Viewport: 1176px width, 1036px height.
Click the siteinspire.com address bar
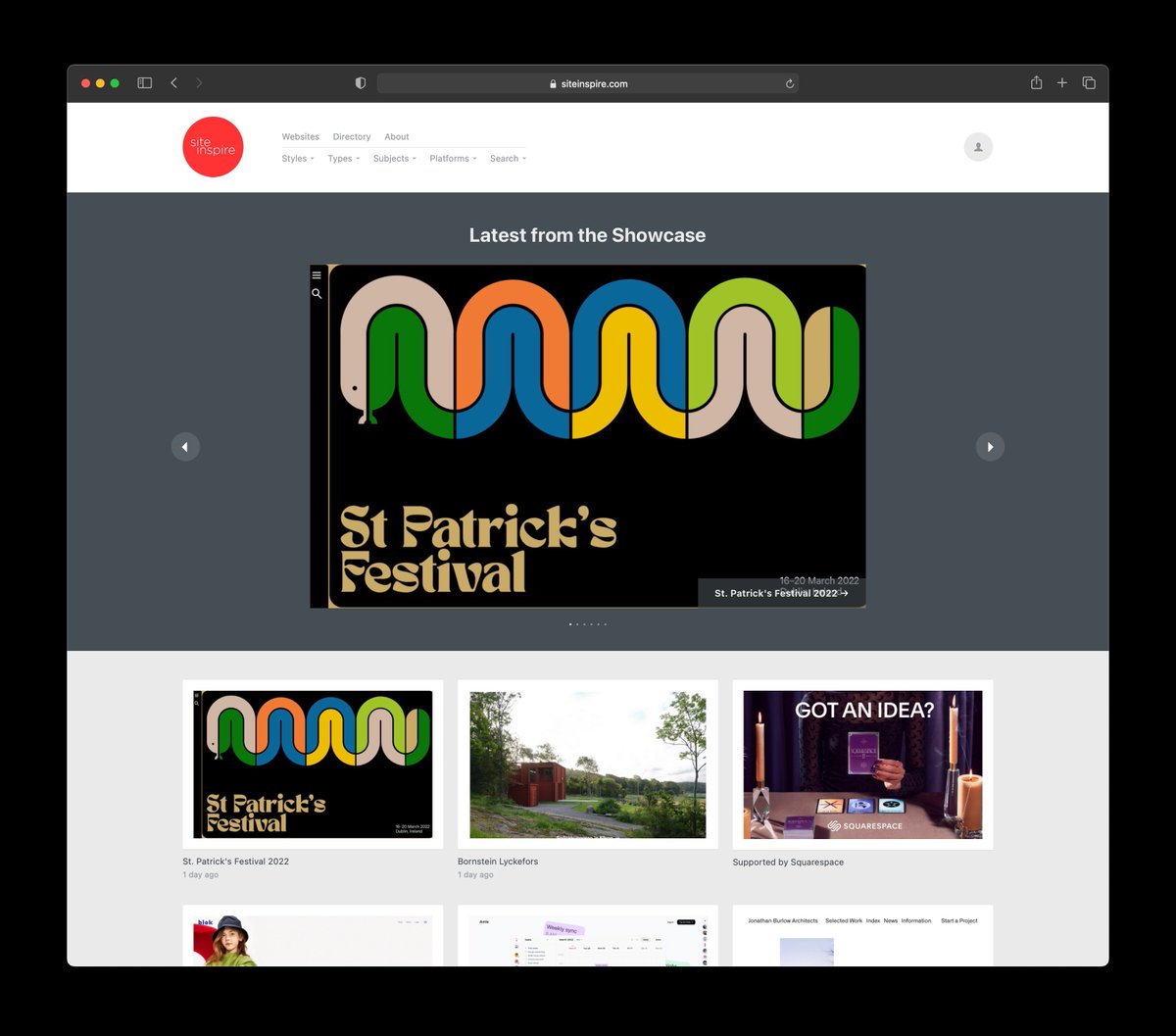pyautogui.click(x=588, y=83)
